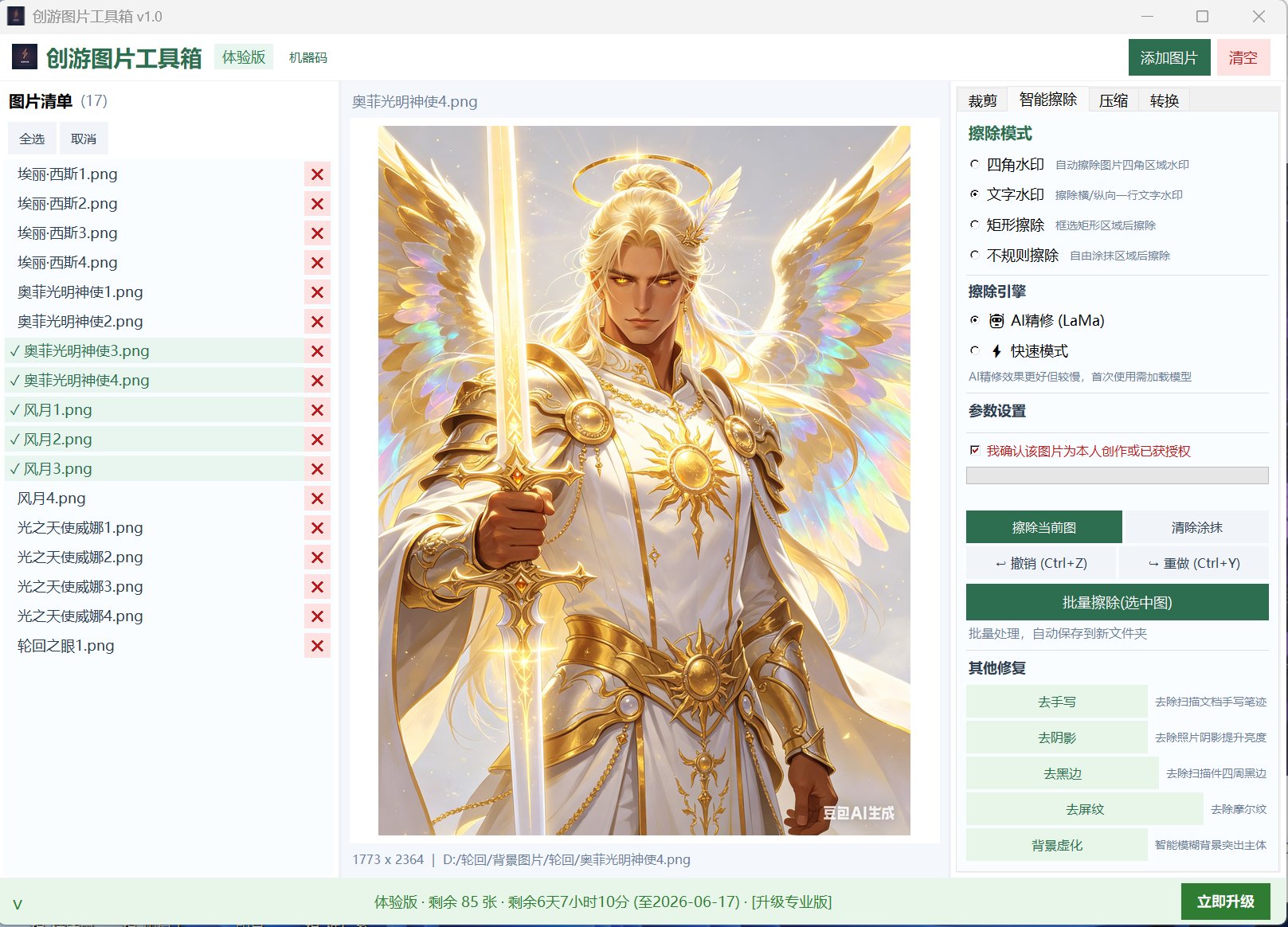Click the 去黑边 repair button

pos(1062,773)
